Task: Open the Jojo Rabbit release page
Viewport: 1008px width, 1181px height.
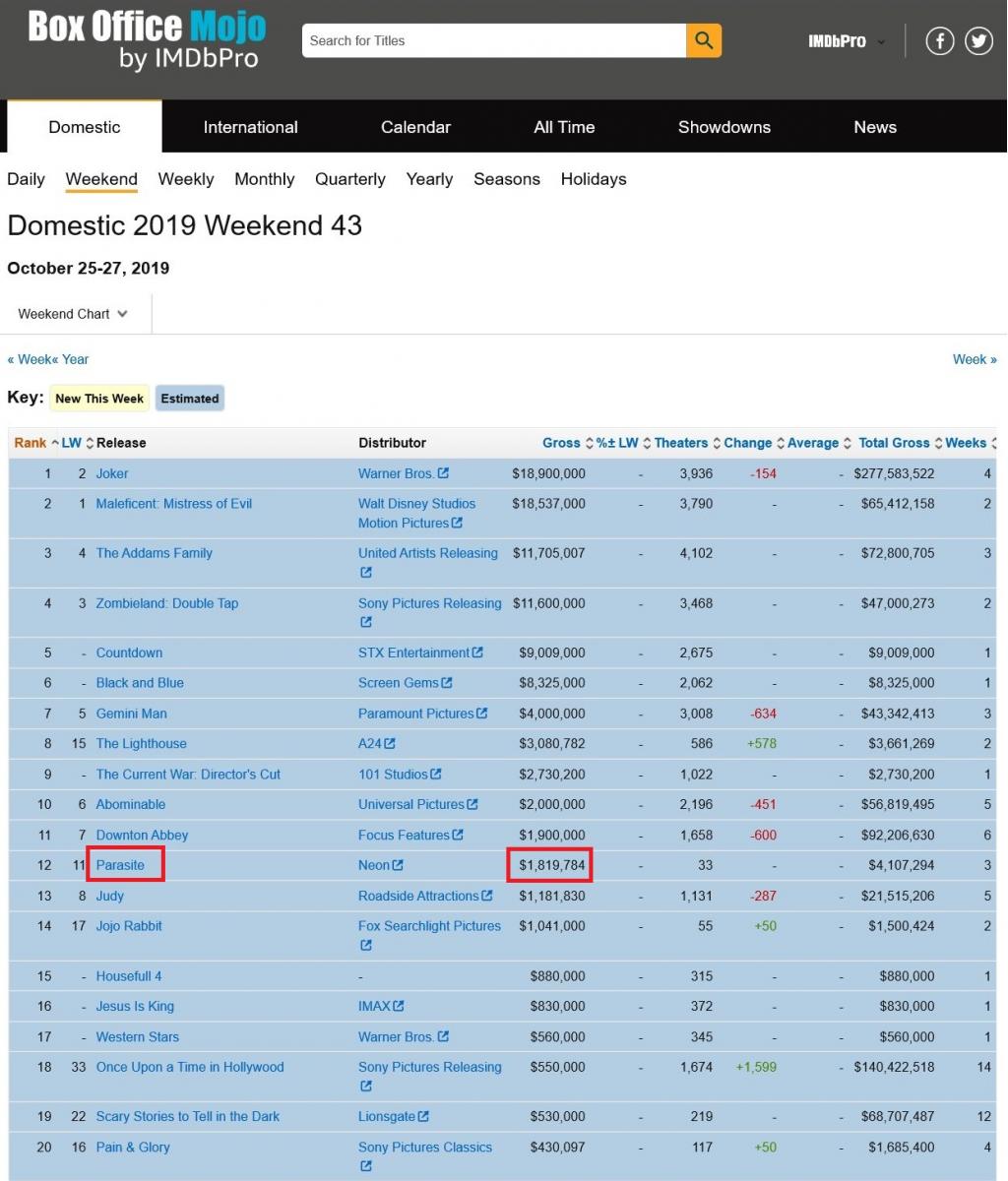Action: pos(129,926)
